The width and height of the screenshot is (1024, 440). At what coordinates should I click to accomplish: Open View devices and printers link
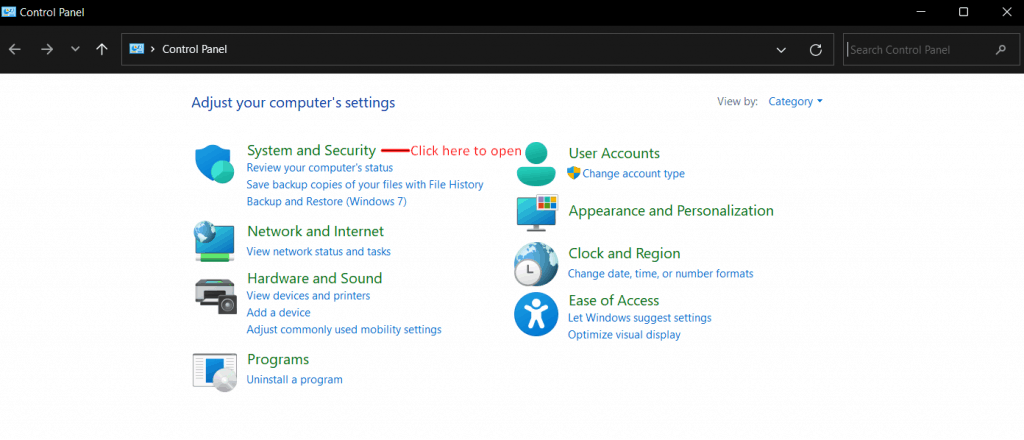click(x=308, y=296)
